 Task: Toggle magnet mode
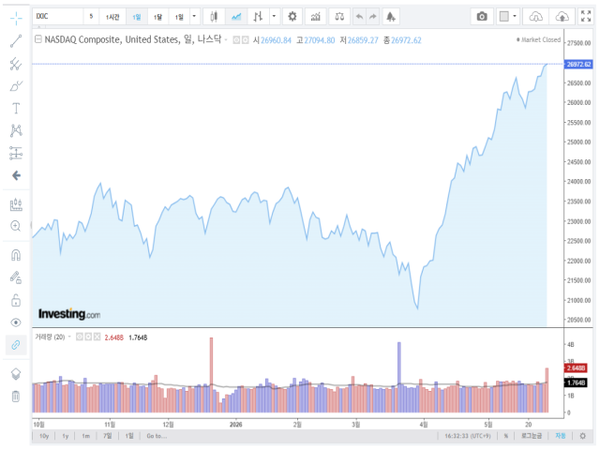coord(16,255)
